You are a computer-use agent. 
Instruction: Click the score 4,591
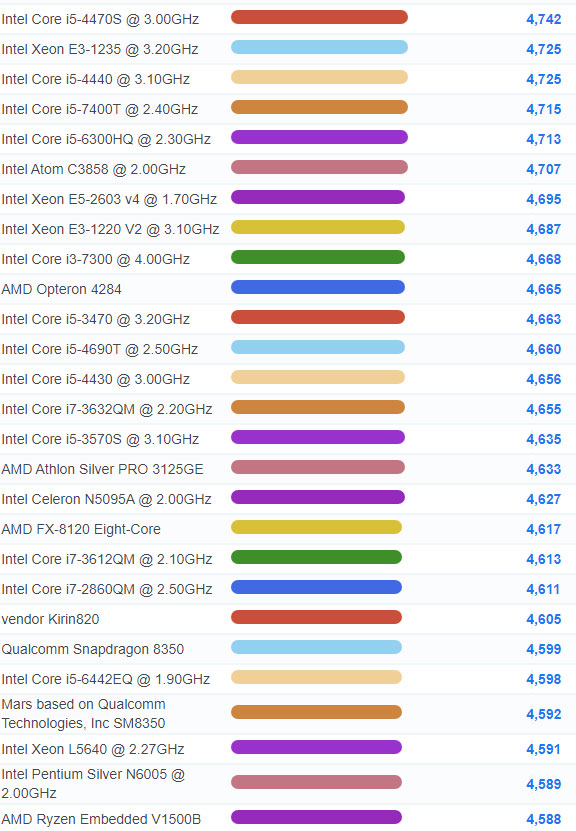pos(544,749)
